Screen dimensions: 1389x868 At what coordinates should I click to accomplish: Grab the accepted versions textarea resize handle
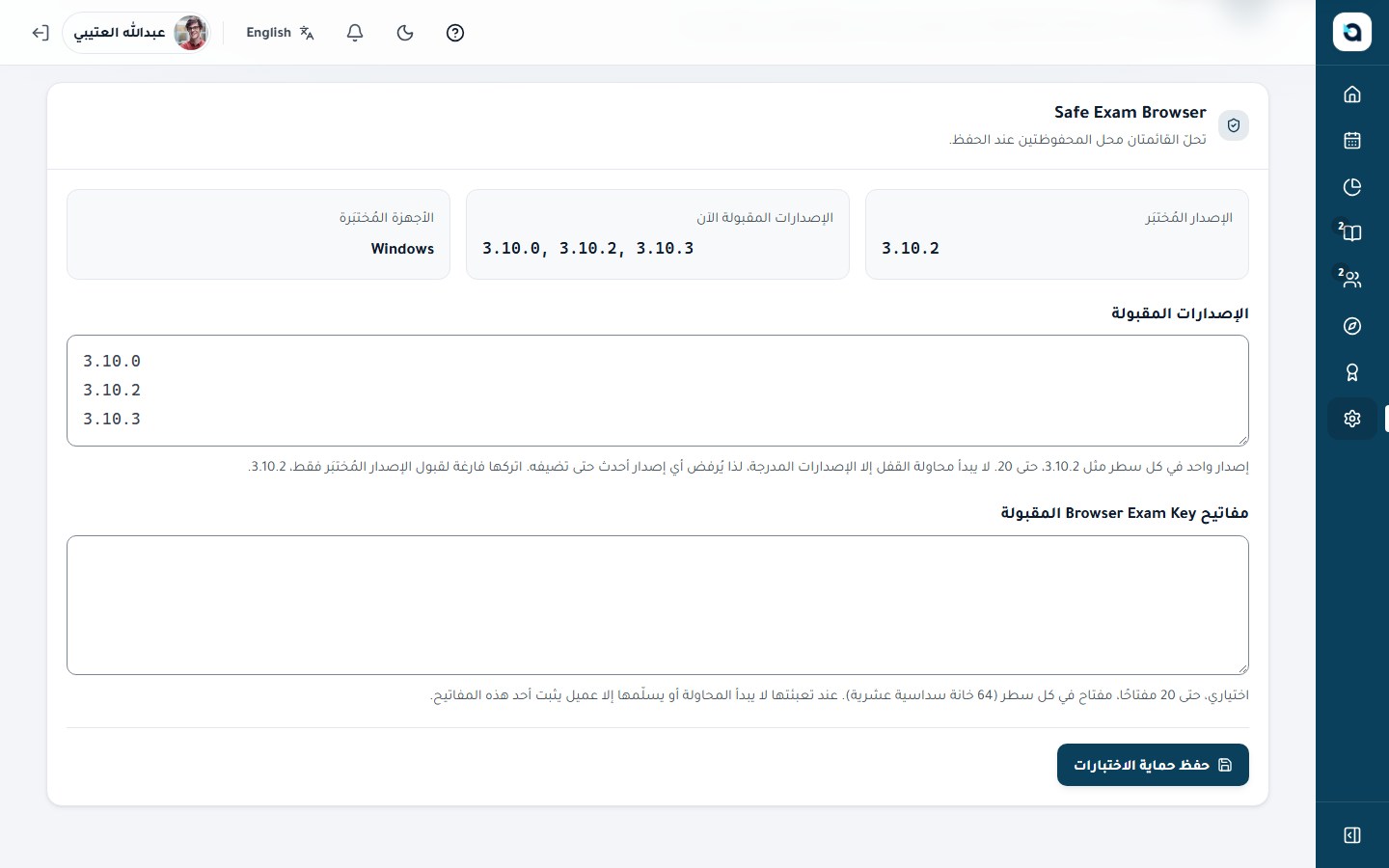point(1242,440)
